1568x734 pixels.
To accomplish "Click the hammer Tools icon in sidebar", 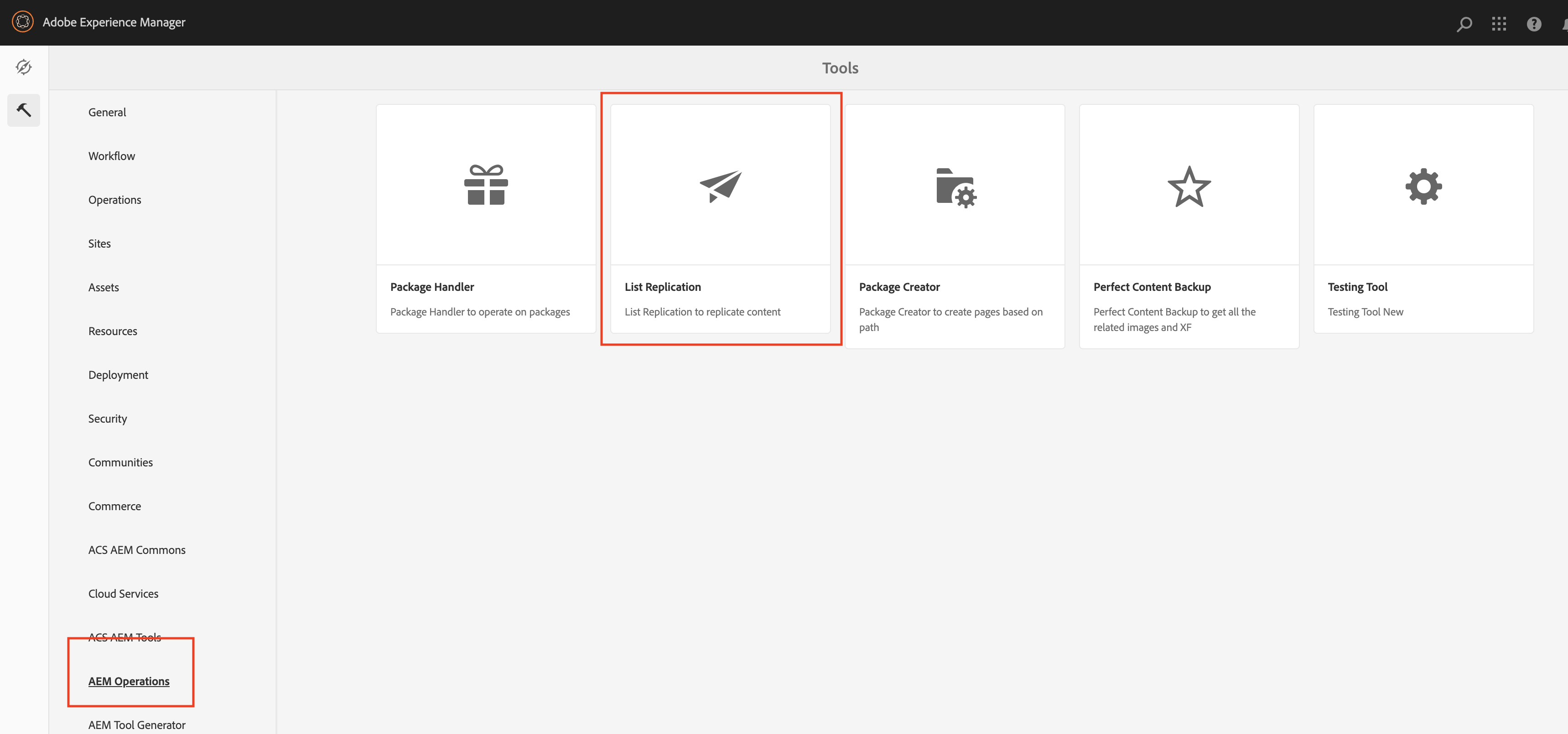I will [23, 110].
